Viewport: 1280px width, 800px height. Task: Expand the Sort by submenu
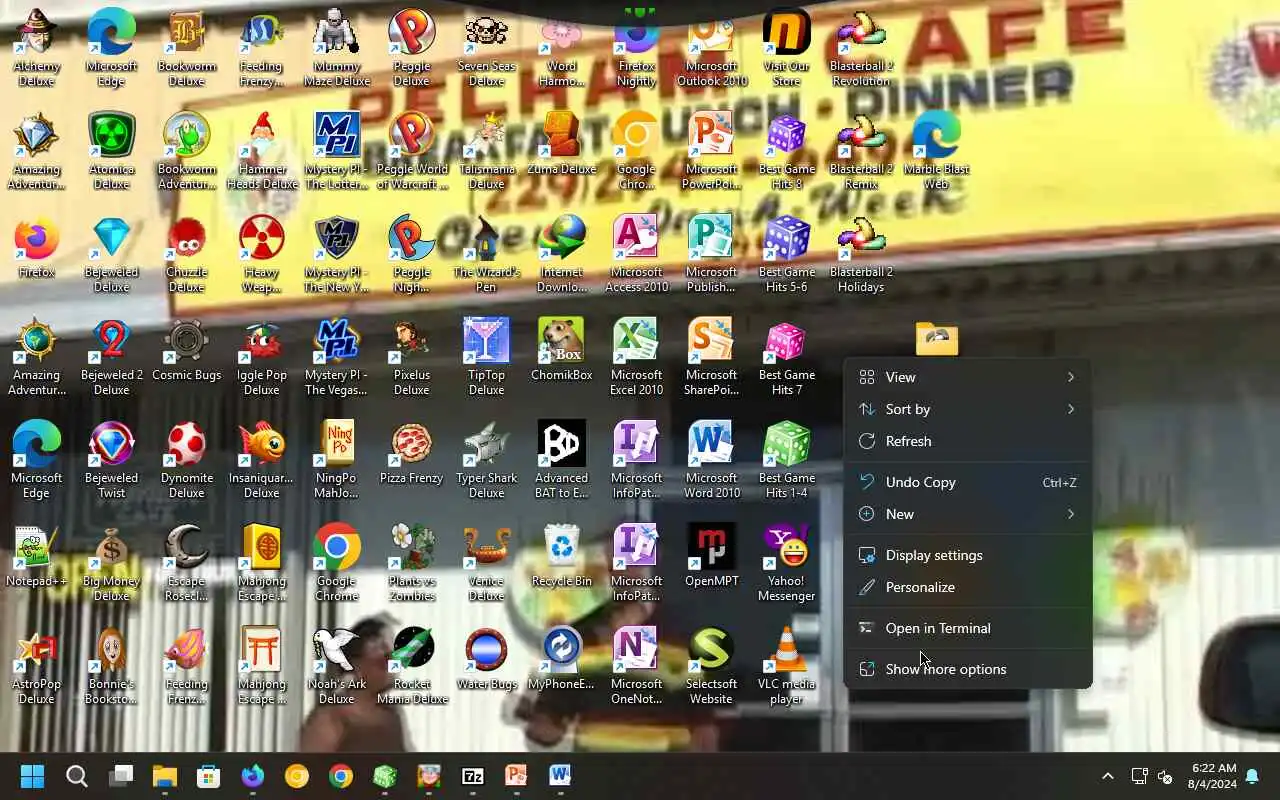click(967, 409)
